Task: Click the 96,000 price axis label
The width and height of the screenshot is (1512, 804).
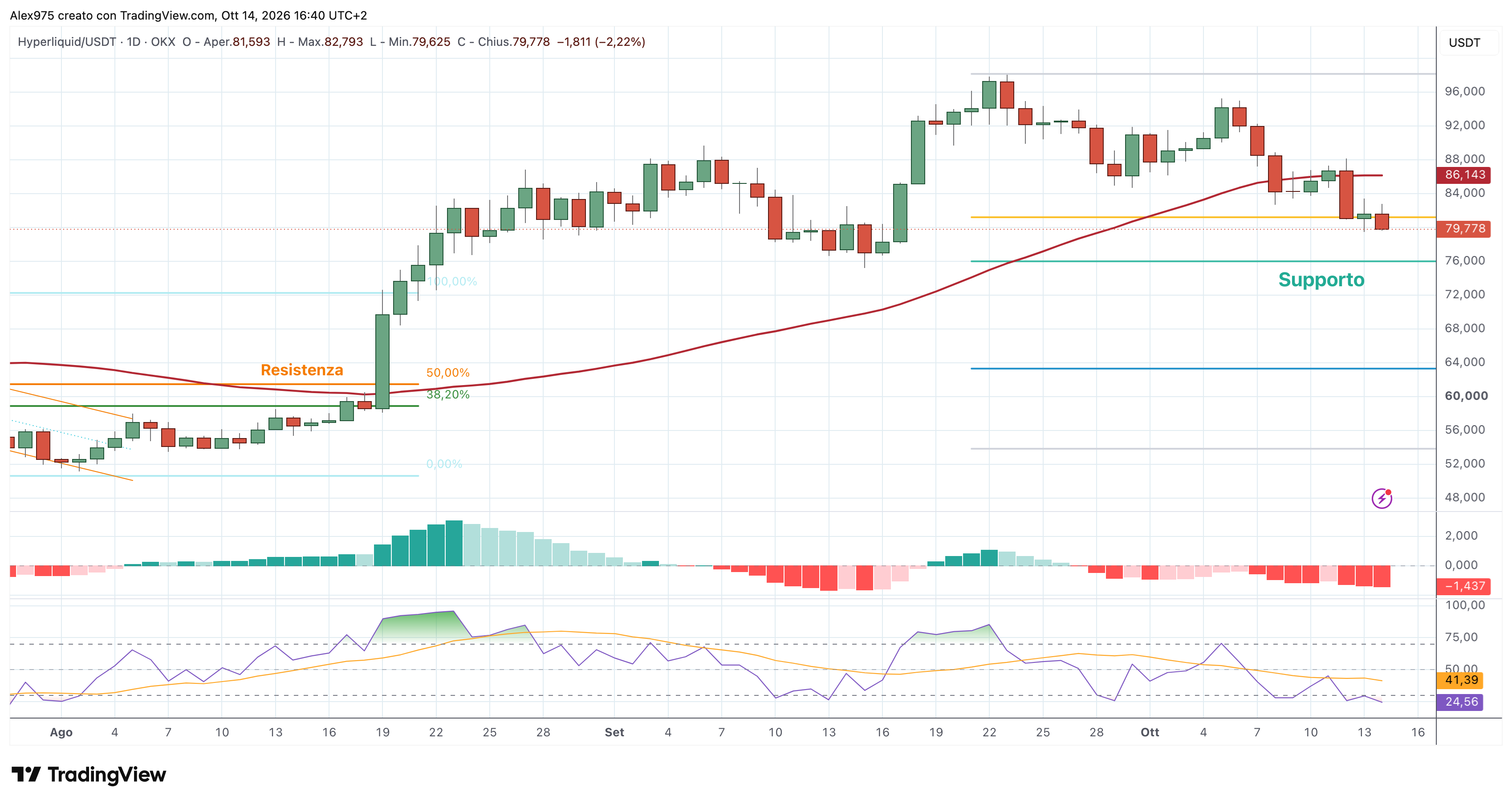Action: (x=1464, y=91)
